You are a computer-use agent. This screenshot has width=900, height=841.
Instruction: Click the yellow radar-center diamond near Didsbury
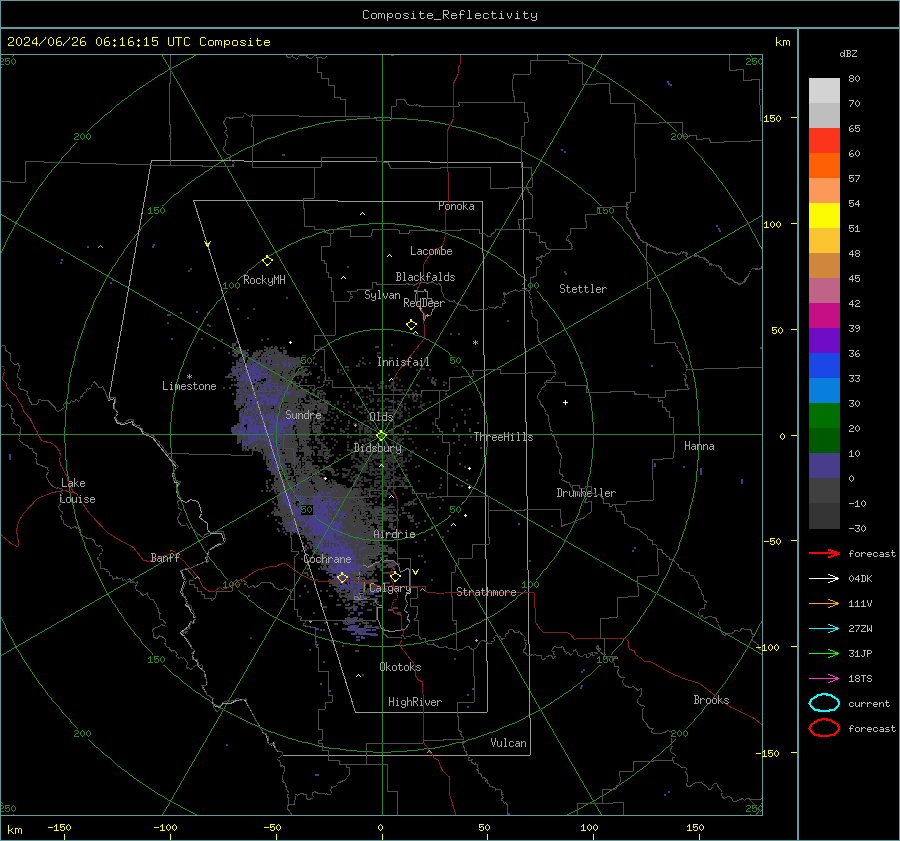(382, 436)
